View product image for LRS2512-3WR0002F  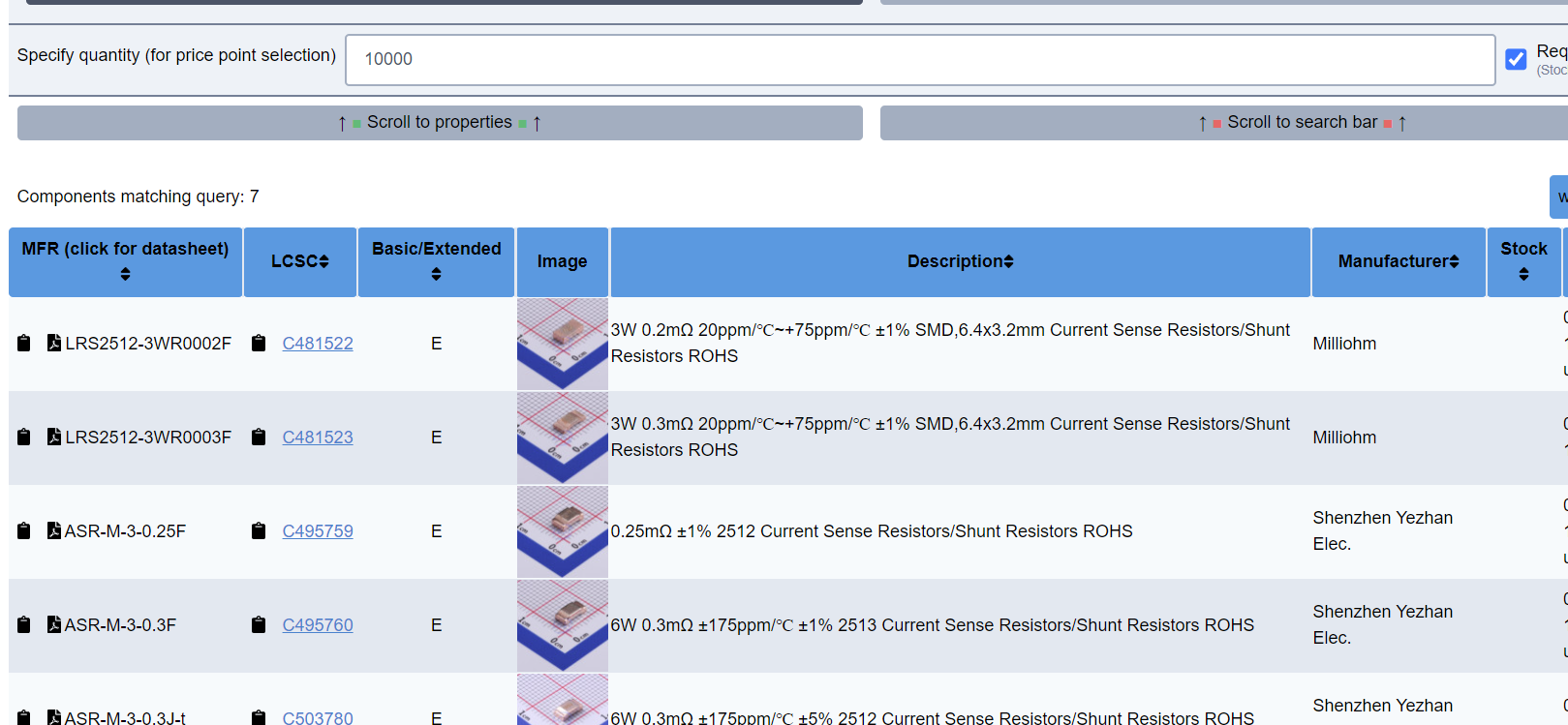coord(563,344)
